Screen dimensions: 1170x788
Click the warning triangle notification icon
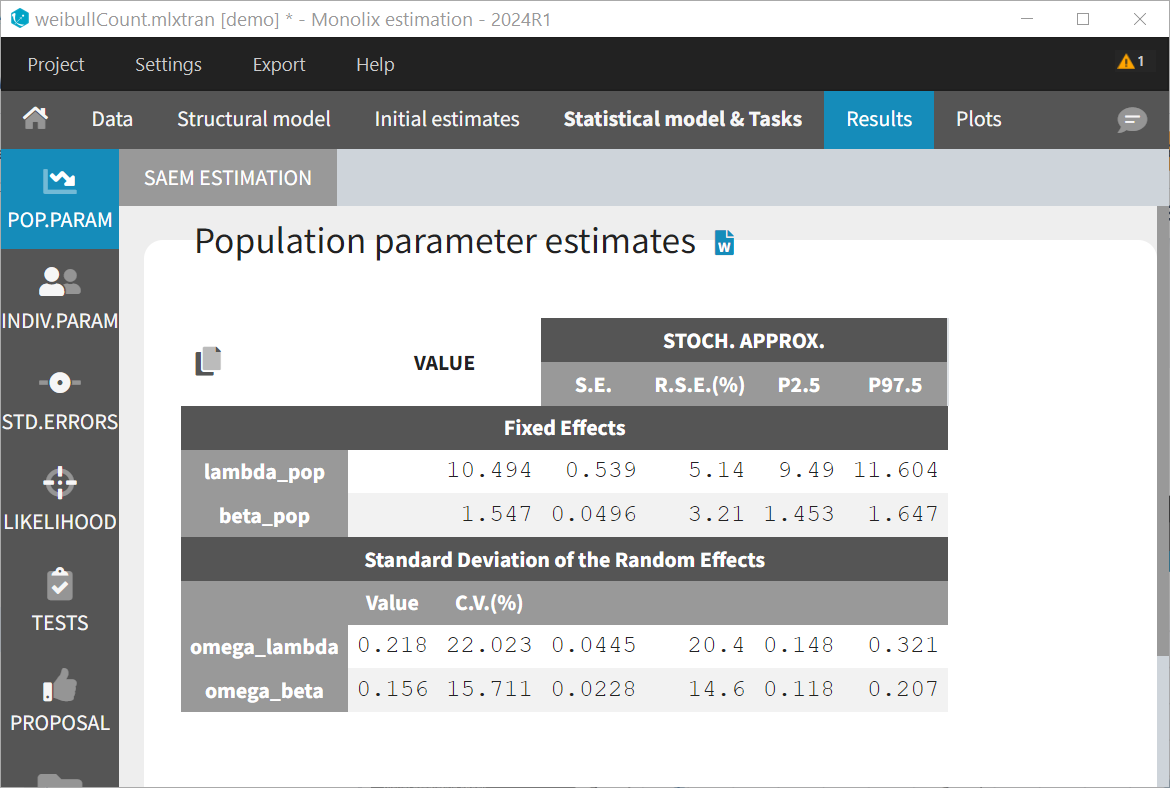pyautogui.click(x=1130, y=62)
